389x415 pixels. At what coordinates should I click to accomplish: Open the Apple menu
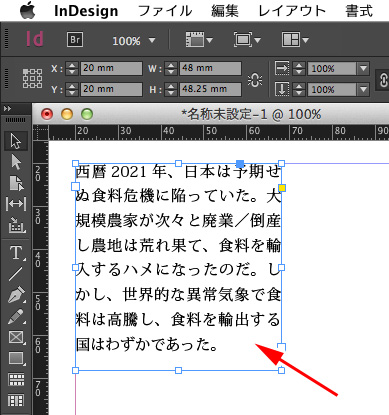(x=27, y=10)
